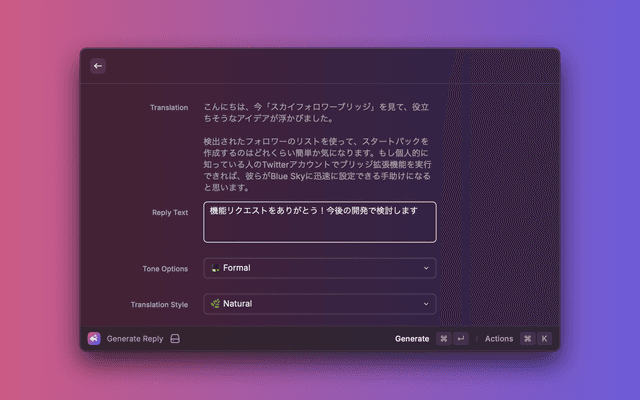
Task: Click the K key icon beside Actions
Action: pos(545,339)
